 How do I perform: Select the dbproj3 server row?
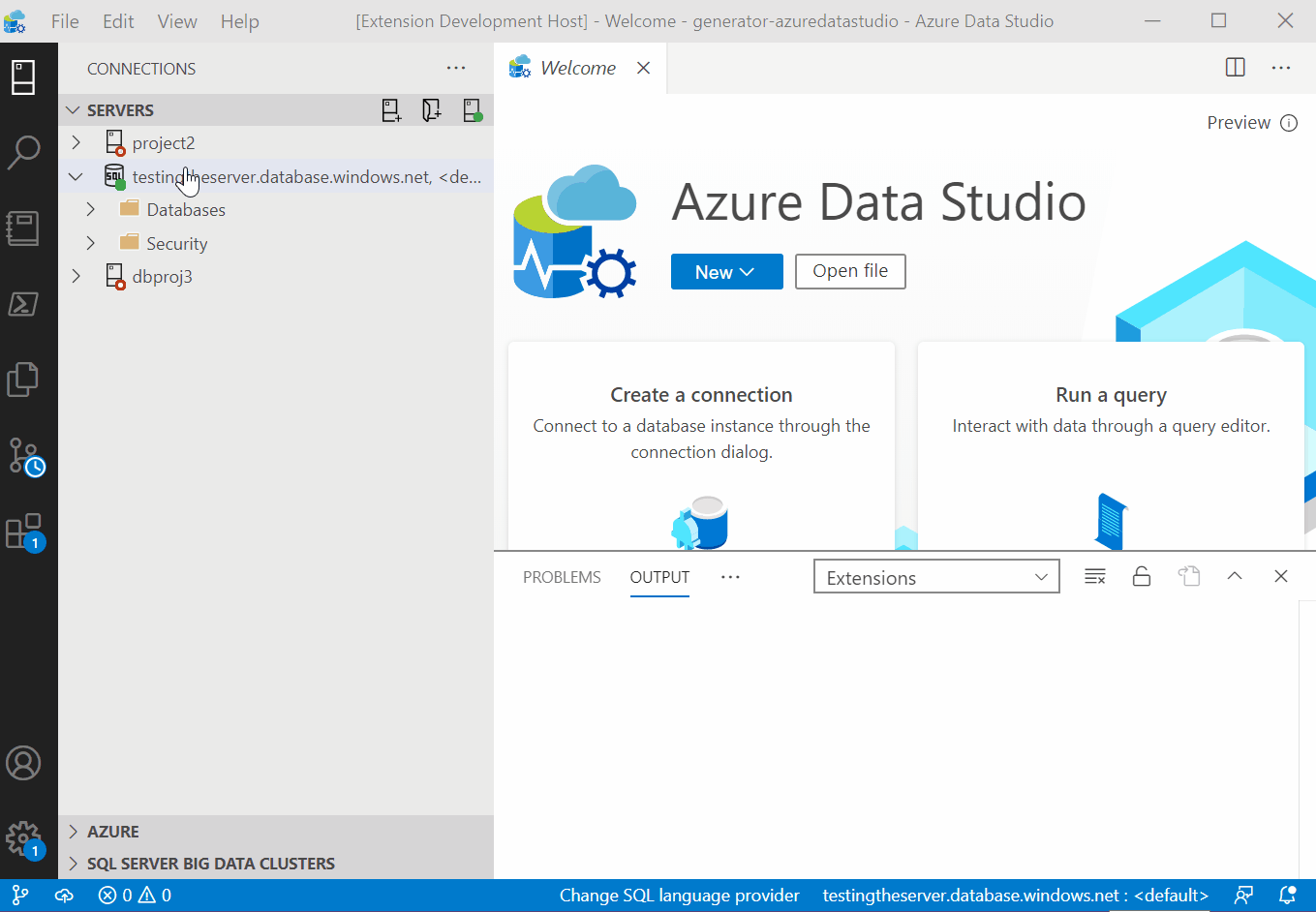coord(276,277)
